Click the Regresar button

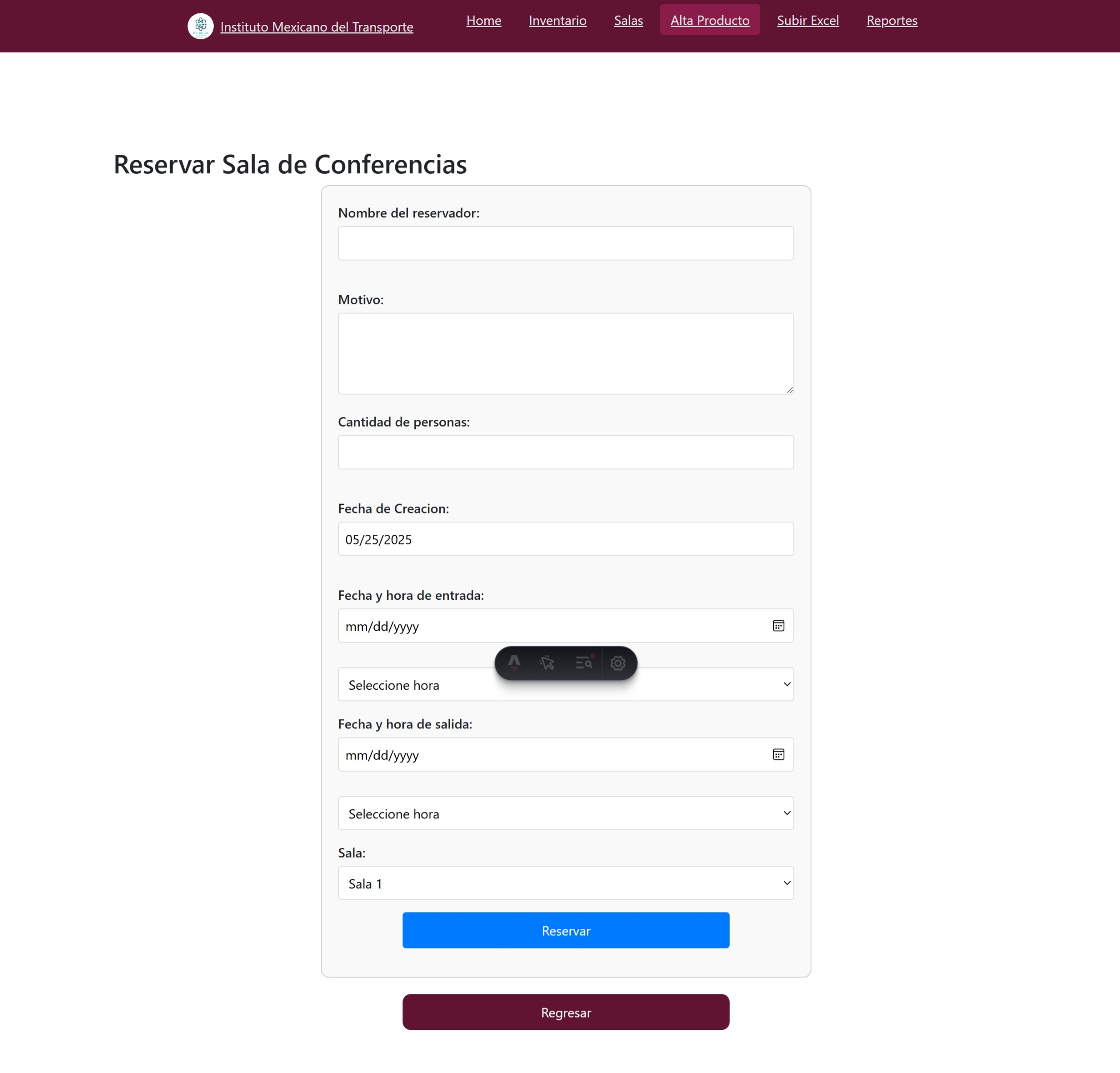point(566,1012)
